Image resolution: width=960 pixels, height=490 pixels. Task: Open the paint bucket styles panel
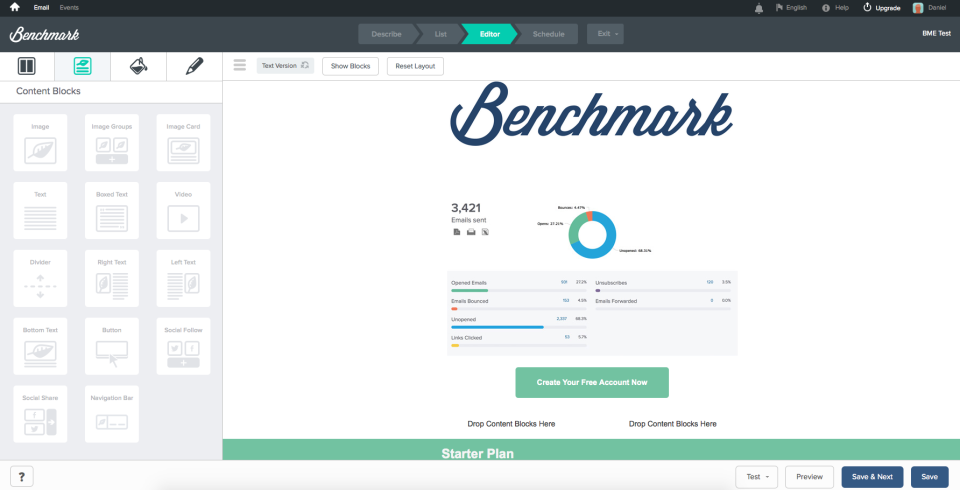pos(138,66)
